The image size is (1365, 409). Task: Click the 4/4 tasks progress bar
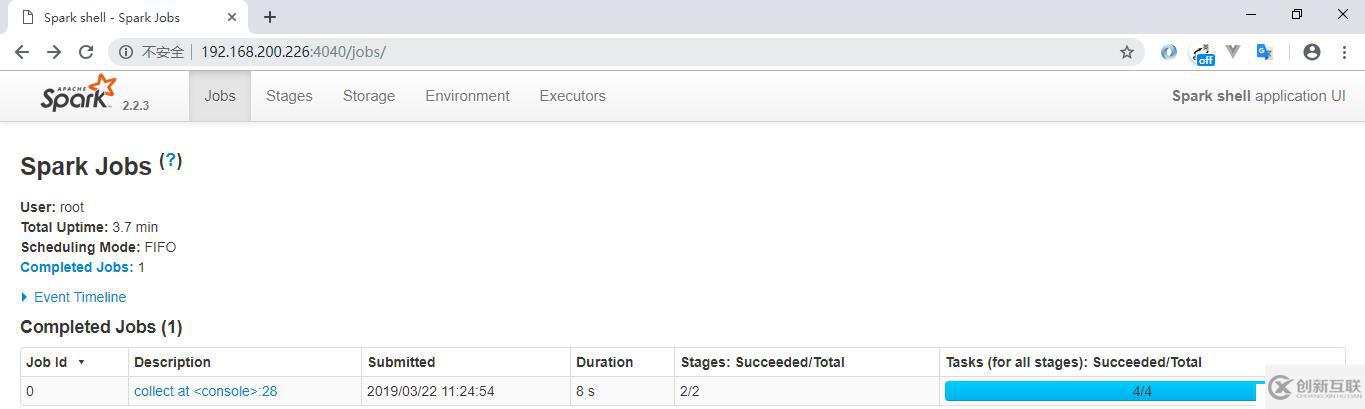coord(1100,391)
